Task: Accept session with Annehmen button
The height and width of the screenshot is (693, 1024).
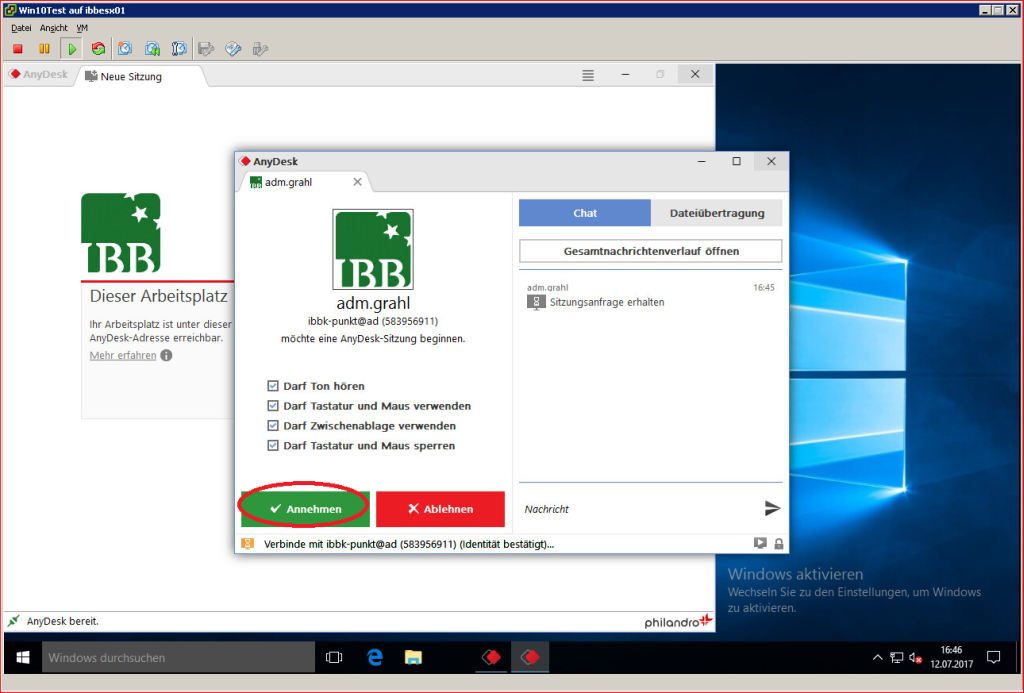Action: click(x=305, y=509)
